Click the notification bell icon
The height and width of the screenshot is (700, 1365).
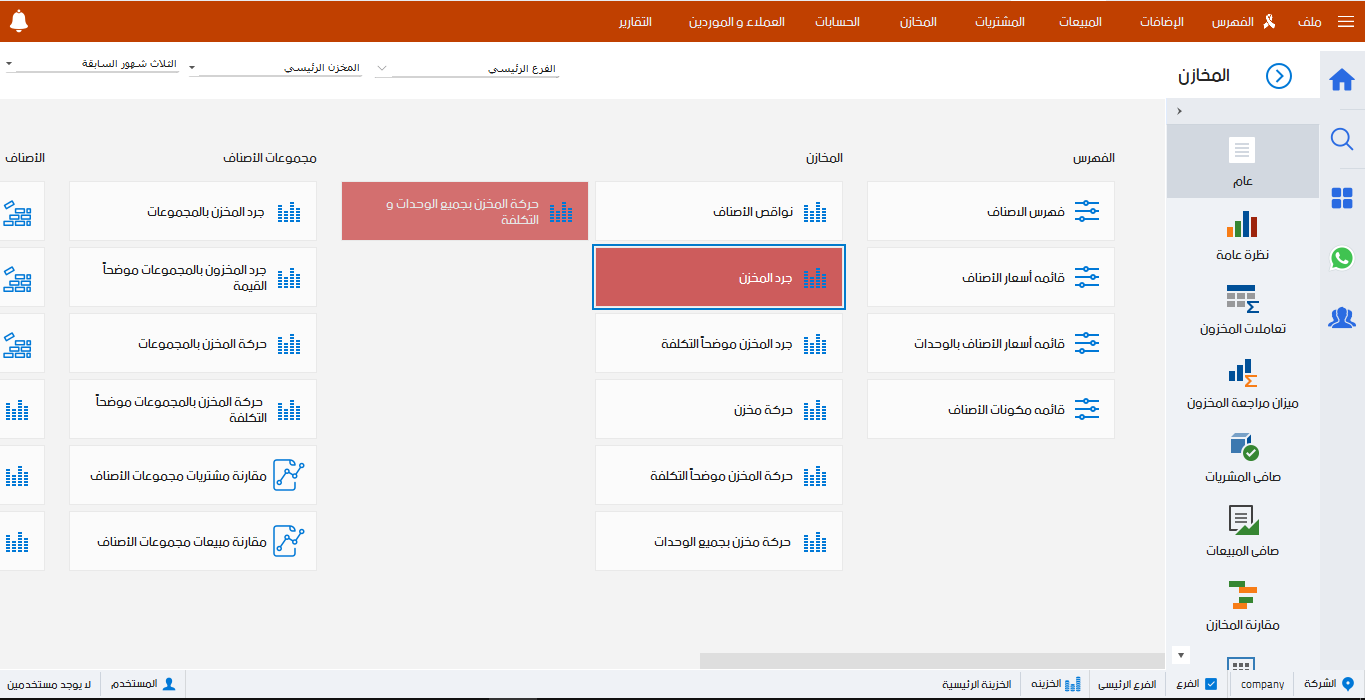[18, 21]
